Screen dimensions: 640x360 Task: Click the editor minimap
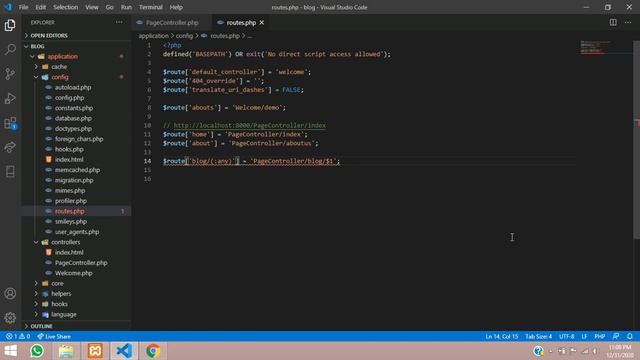point(596,47)
